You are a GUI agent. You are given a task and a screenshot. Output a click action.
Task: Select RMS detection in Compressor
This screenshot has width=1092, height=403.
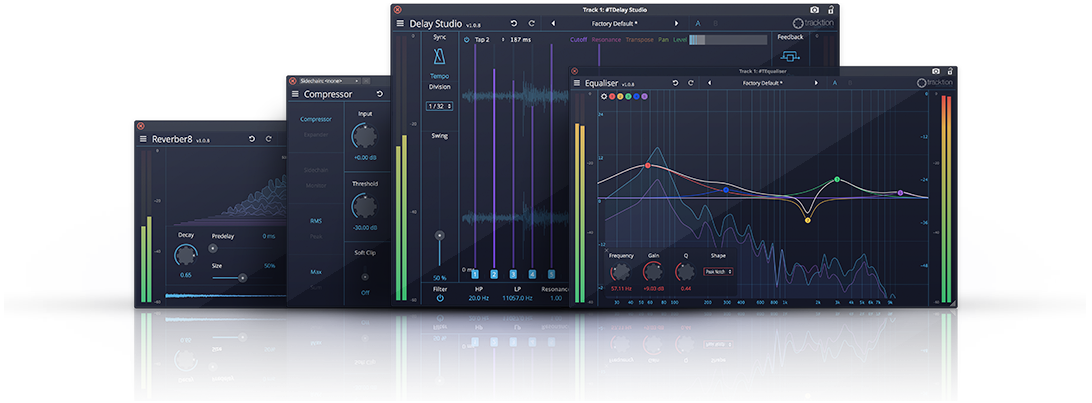coord(316,221)
